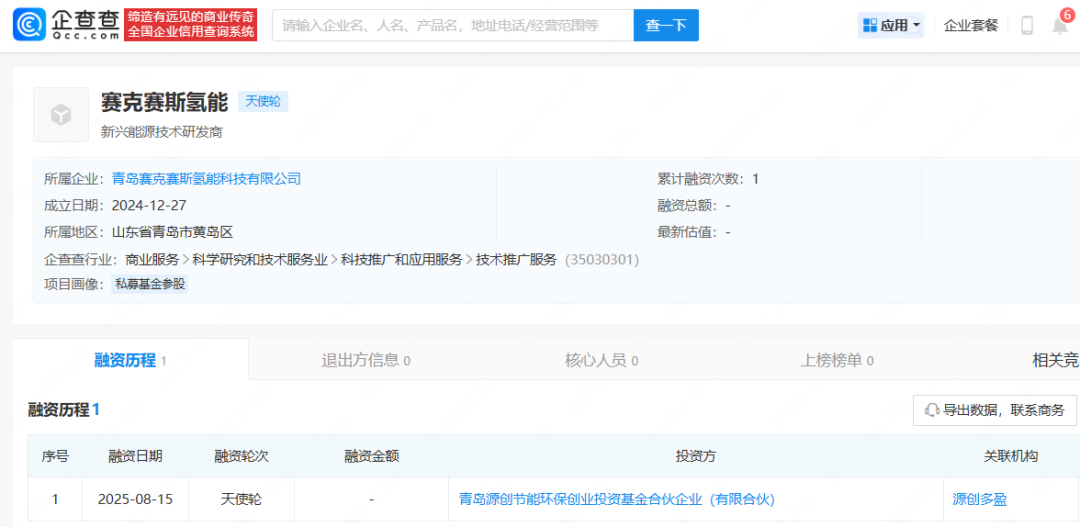Image resolution: width=1080 pixels, height=527 pixels.
Task: Click the industry code 35030301
Action: 602,260
